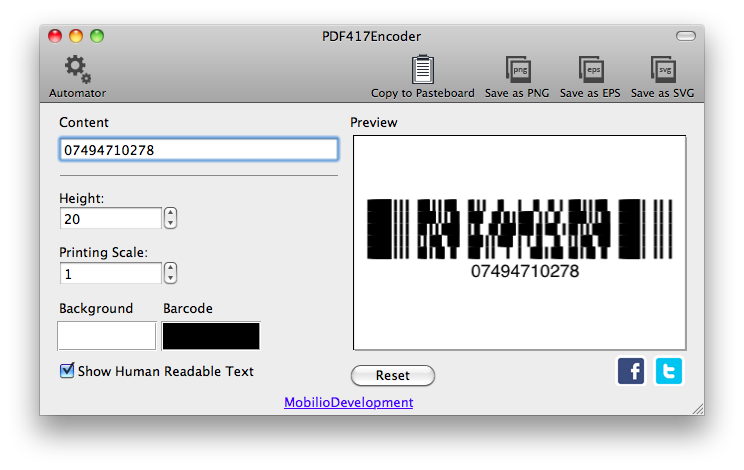Viewport: 744px width, 470px height.
Task: Click the Save as PNG icon
Action: point(518,69)
